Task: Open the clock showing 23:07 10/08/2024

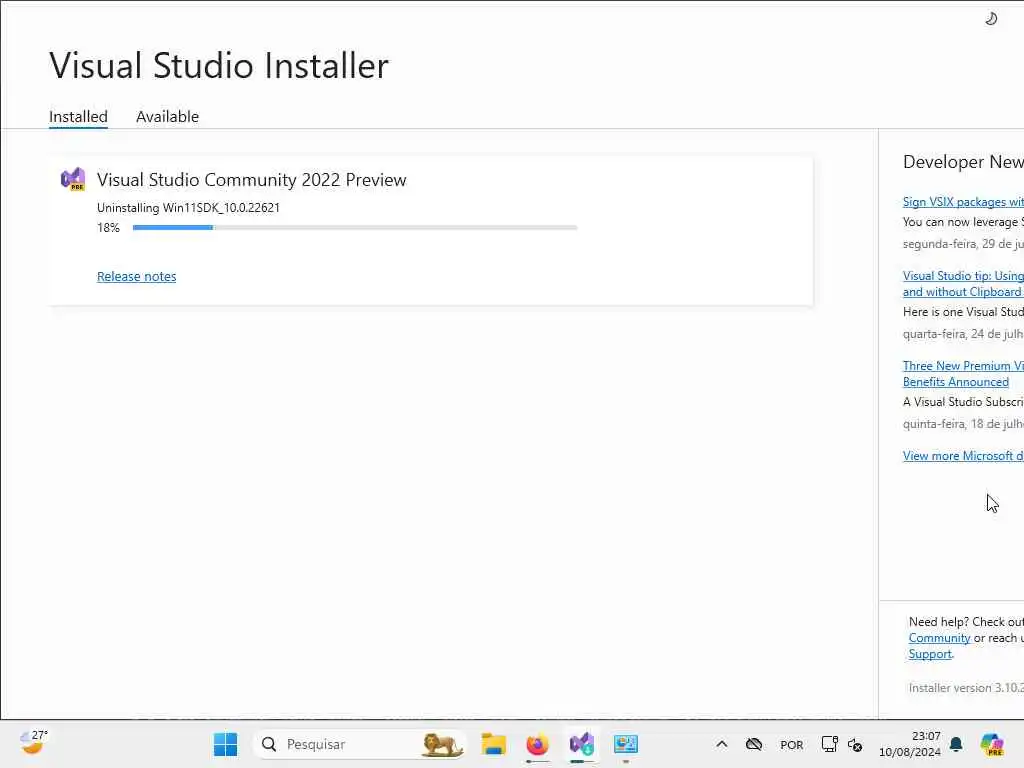Action: coord(910,744)
